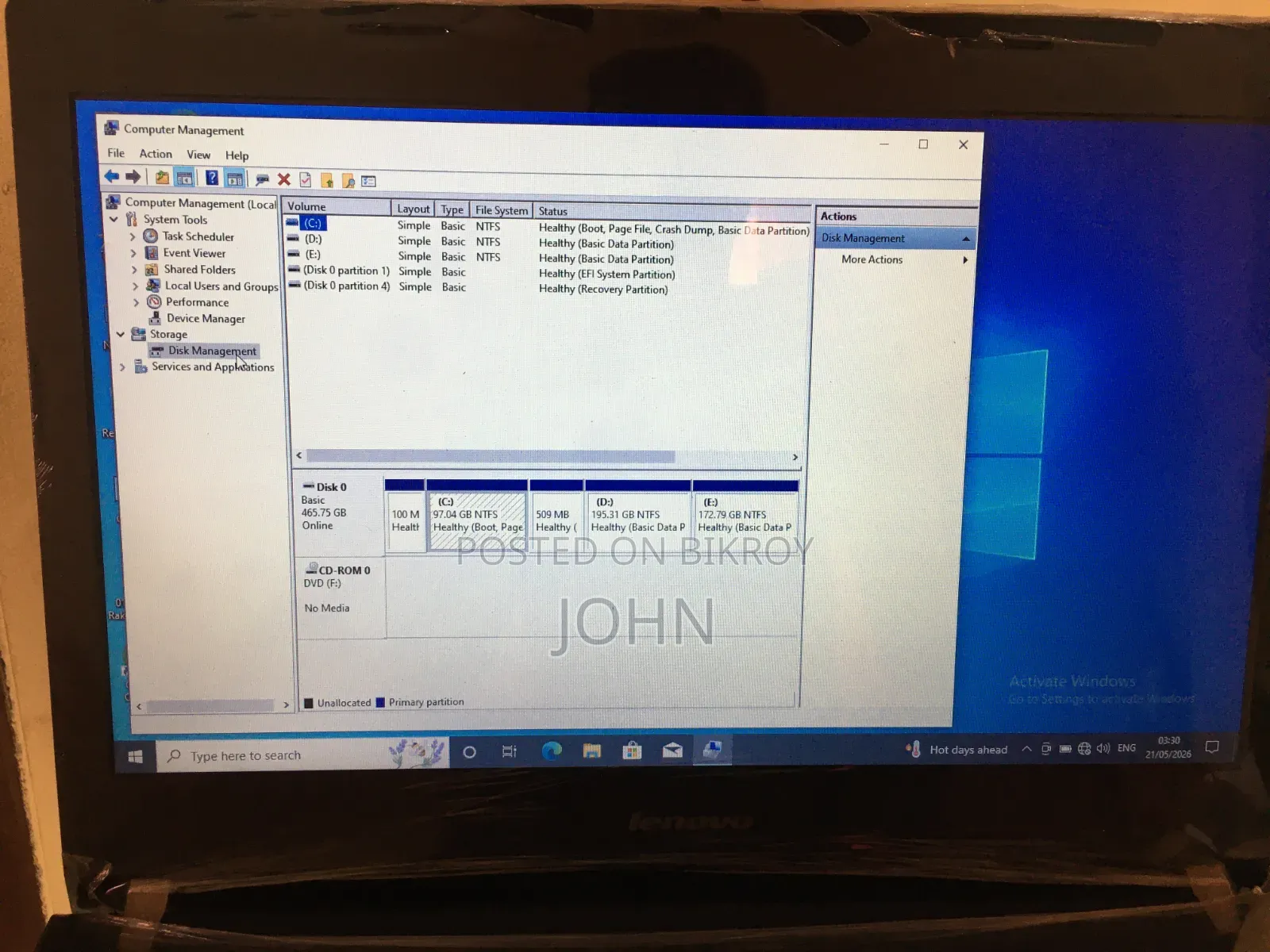
Task: Collapse the Storage node
Action: [x=121, y=334]
